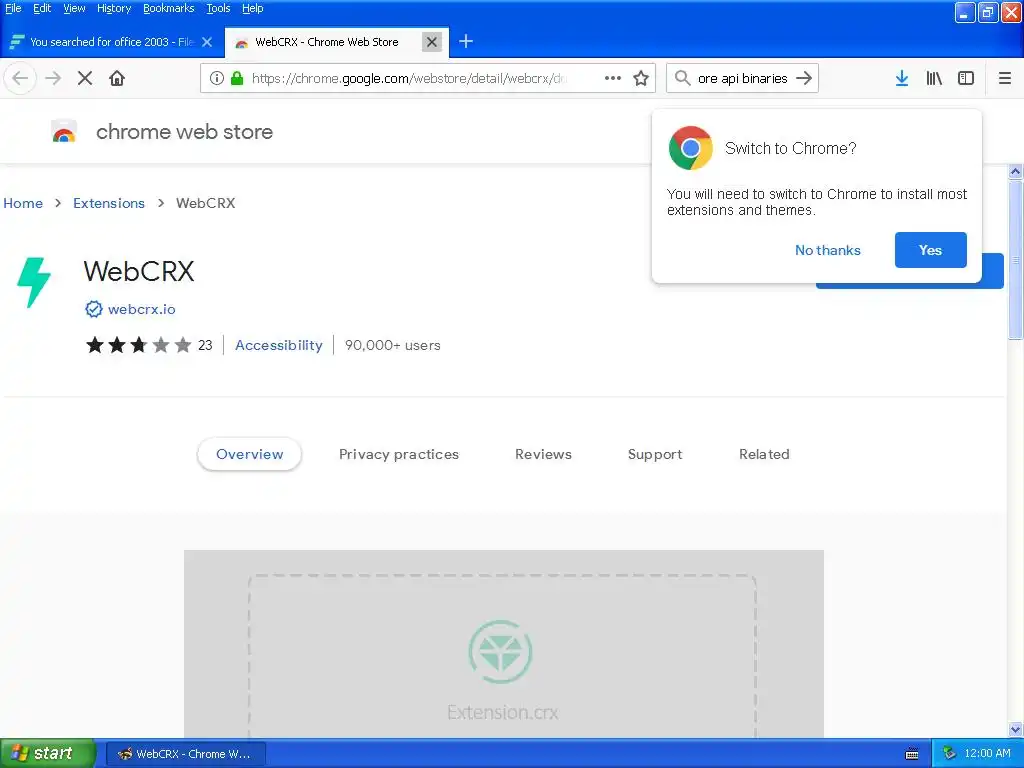This screenshot has width=1024, height=768.
Task: Stop loading the page
Action: pos(85,78)
